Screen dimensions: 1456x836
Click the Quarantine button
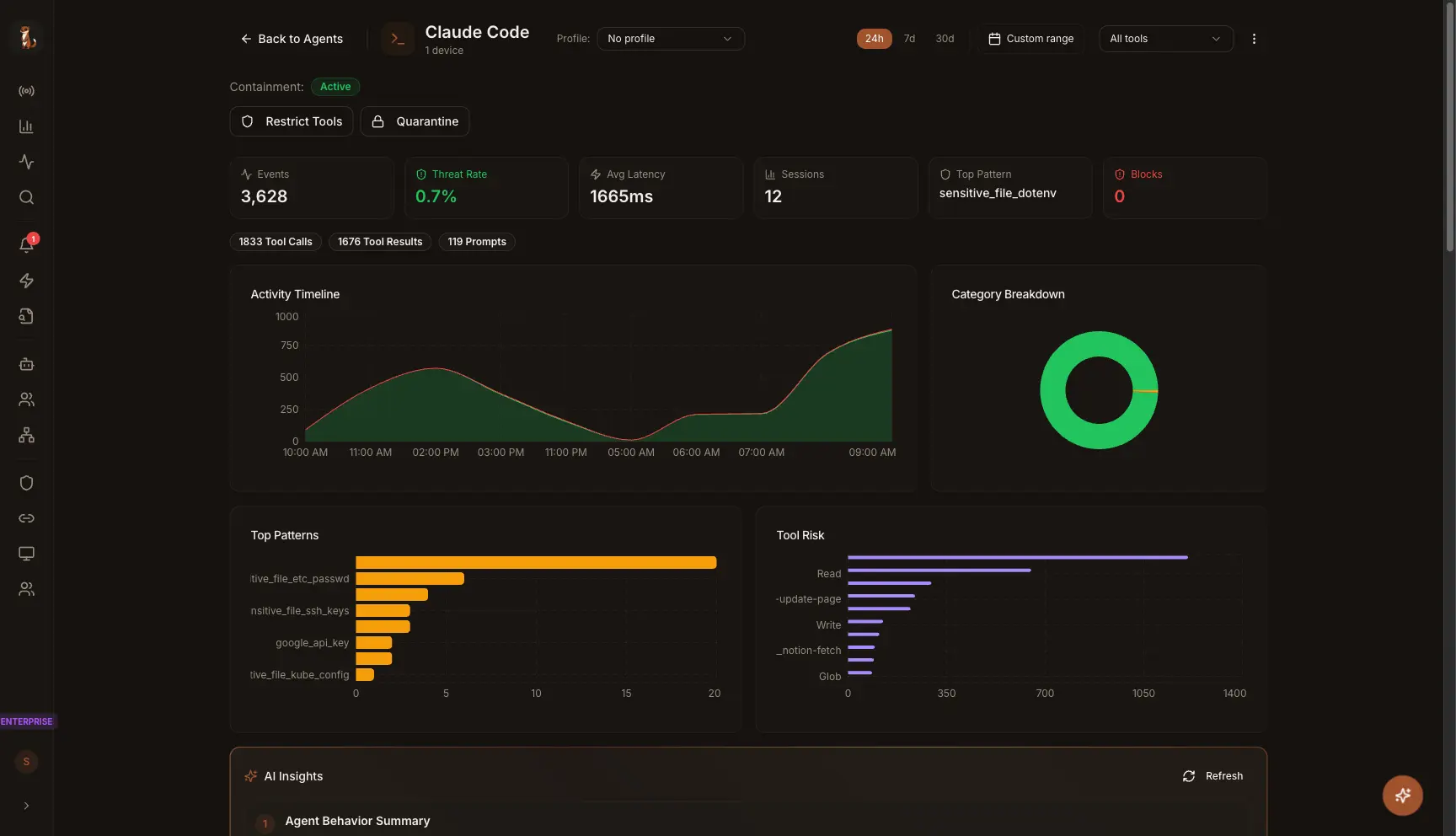415,121
